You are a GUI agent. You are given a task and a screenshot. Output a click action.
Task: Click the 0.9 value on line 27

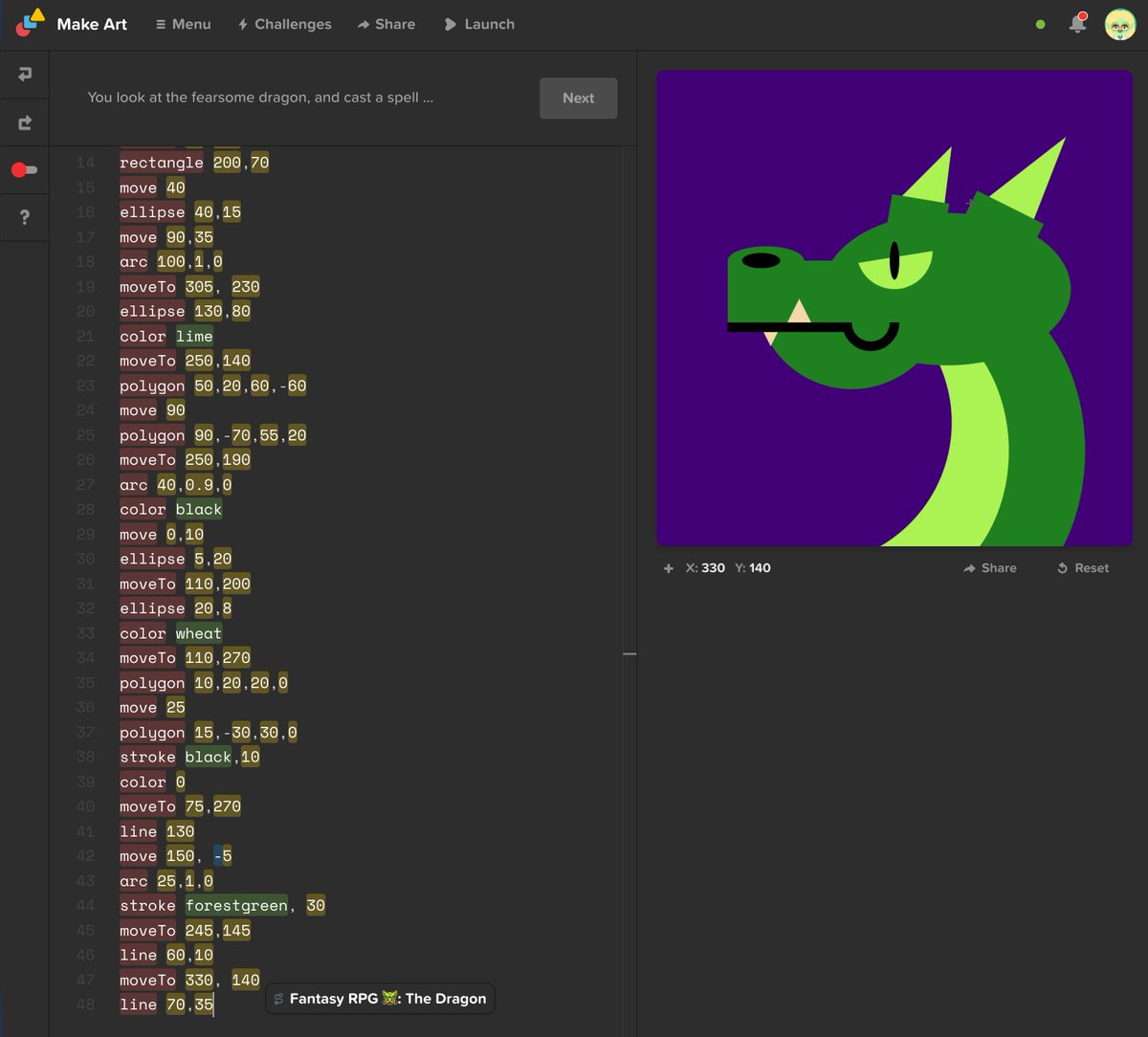tap(199, 484)
